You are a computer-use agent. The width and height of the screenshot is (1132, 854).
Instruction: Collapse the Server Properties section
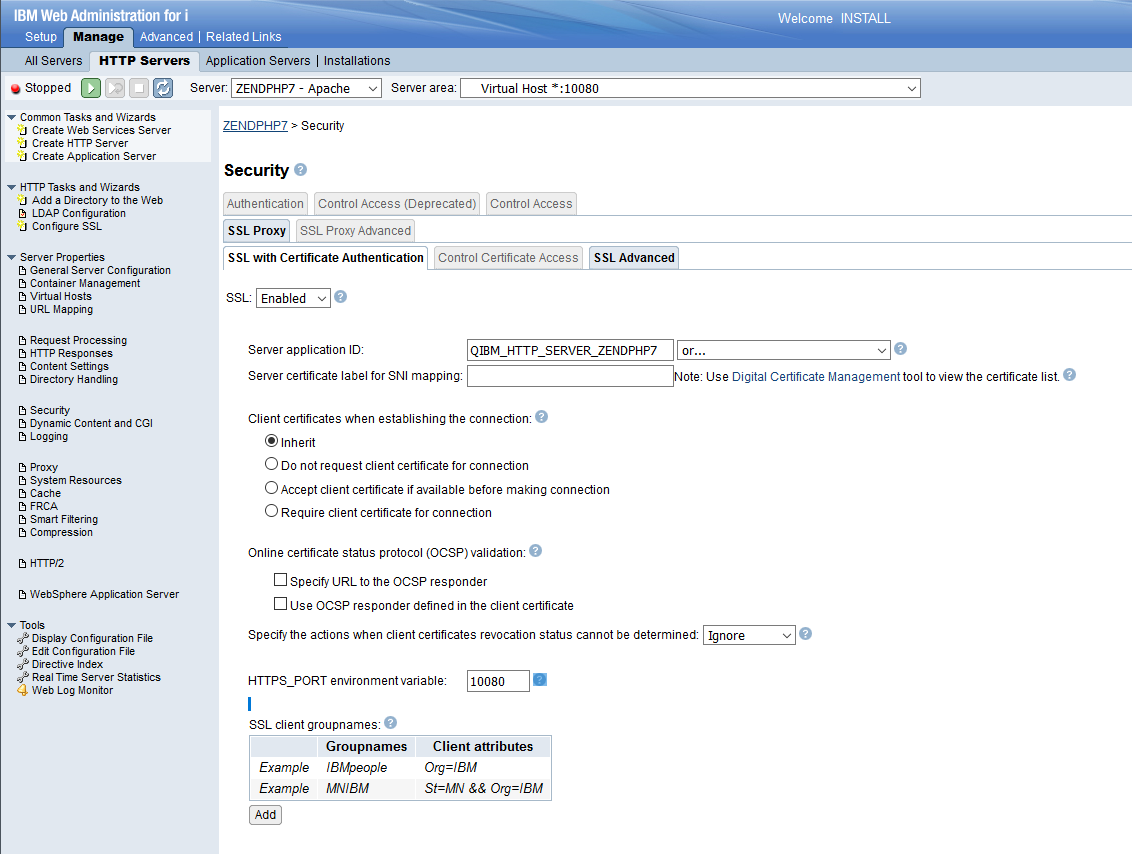11,257
